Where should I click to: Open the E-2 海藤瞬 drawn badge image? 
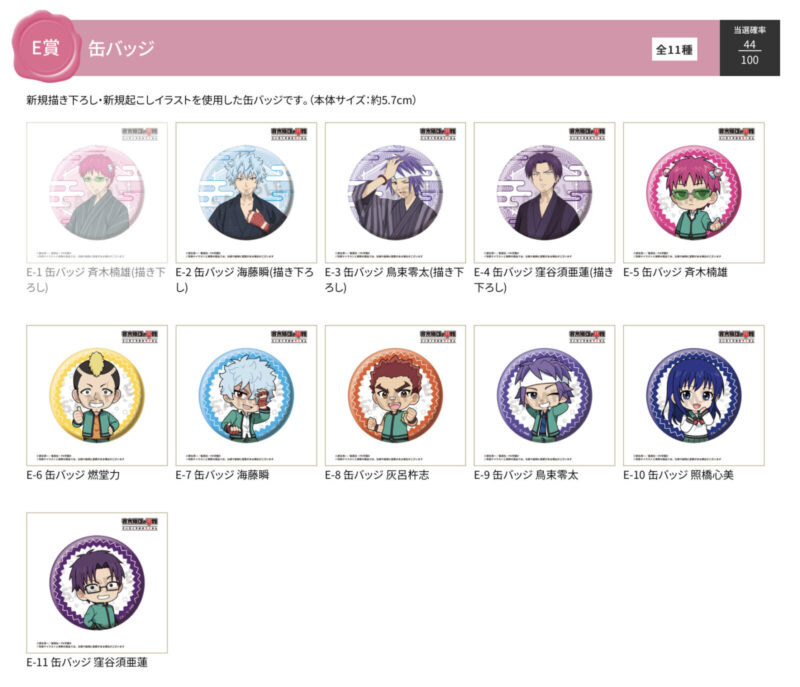tap(246, 193)
